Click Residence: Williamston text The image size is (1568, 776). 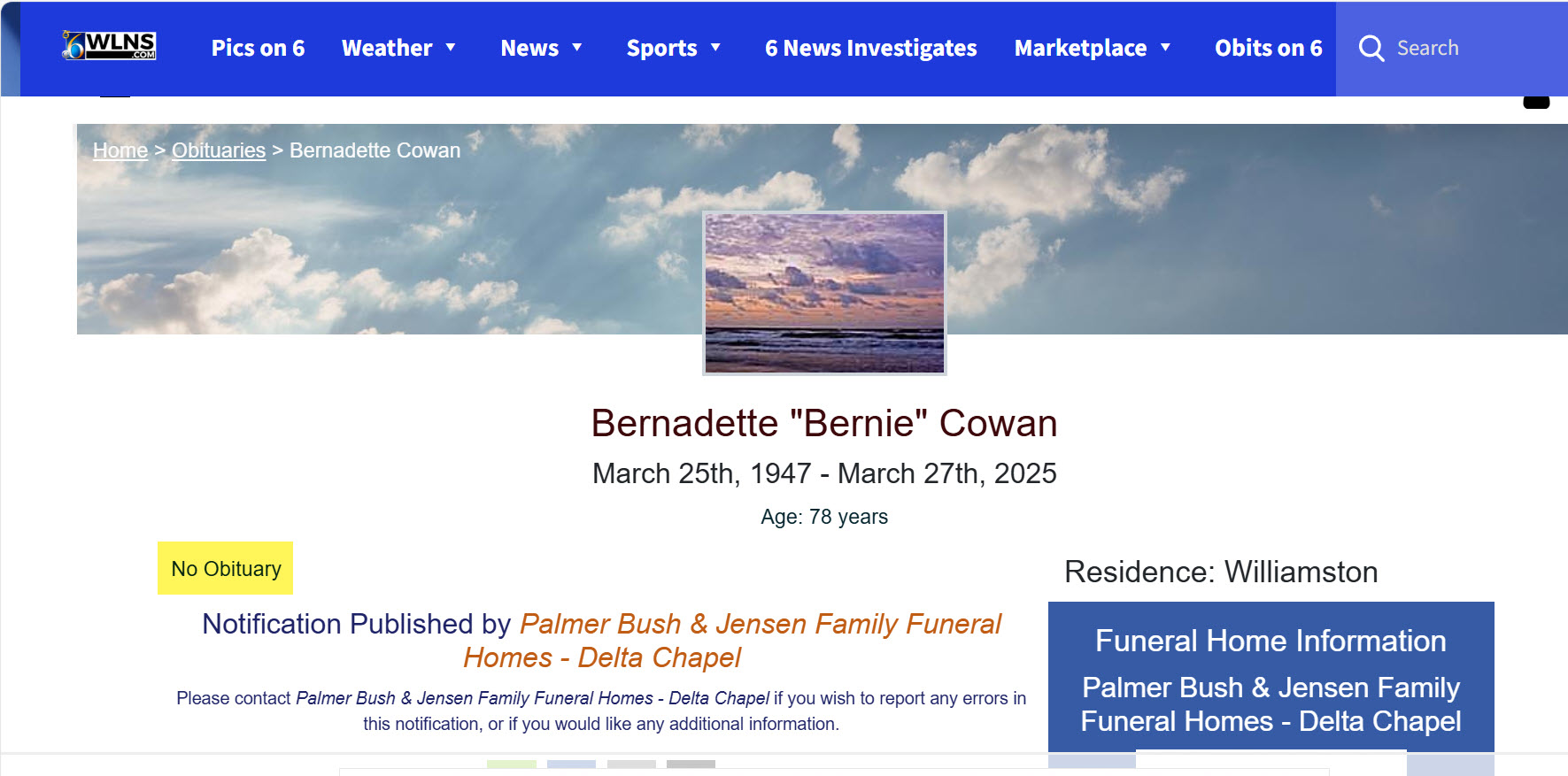pyautogui.click(x=1221, y=572)
